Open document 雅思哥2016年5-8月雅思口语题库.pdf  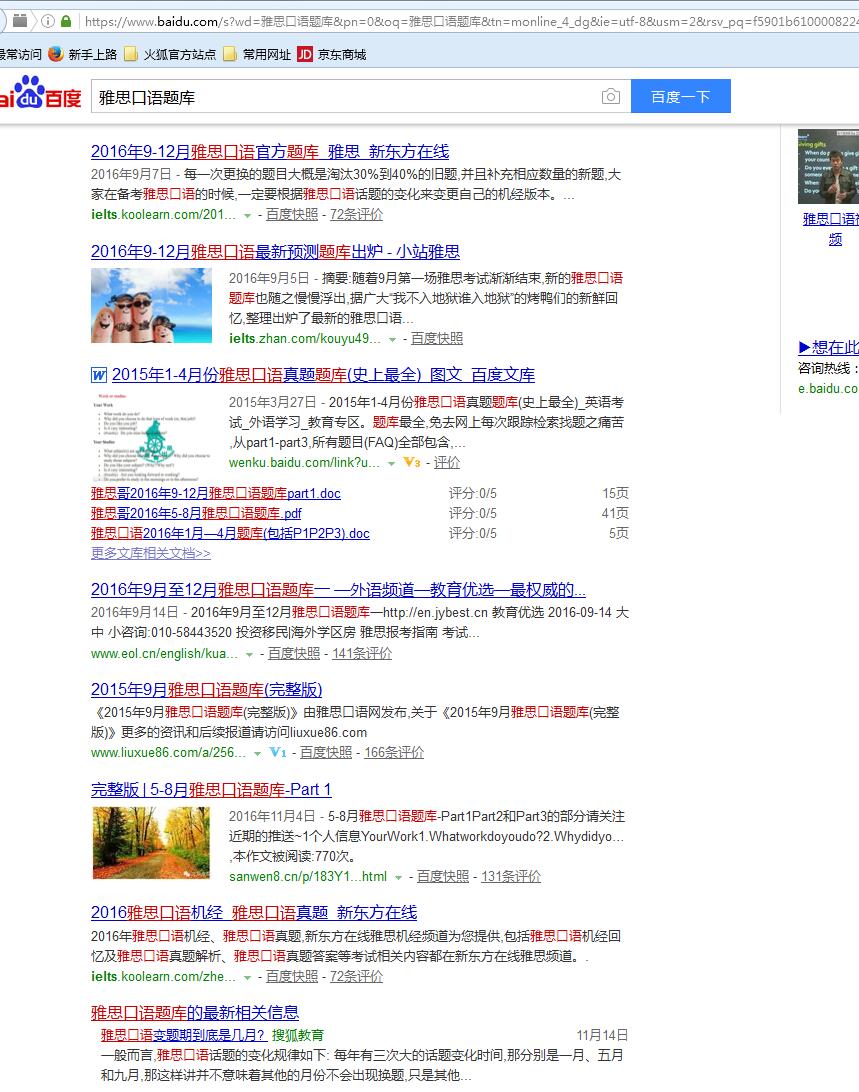196,514
